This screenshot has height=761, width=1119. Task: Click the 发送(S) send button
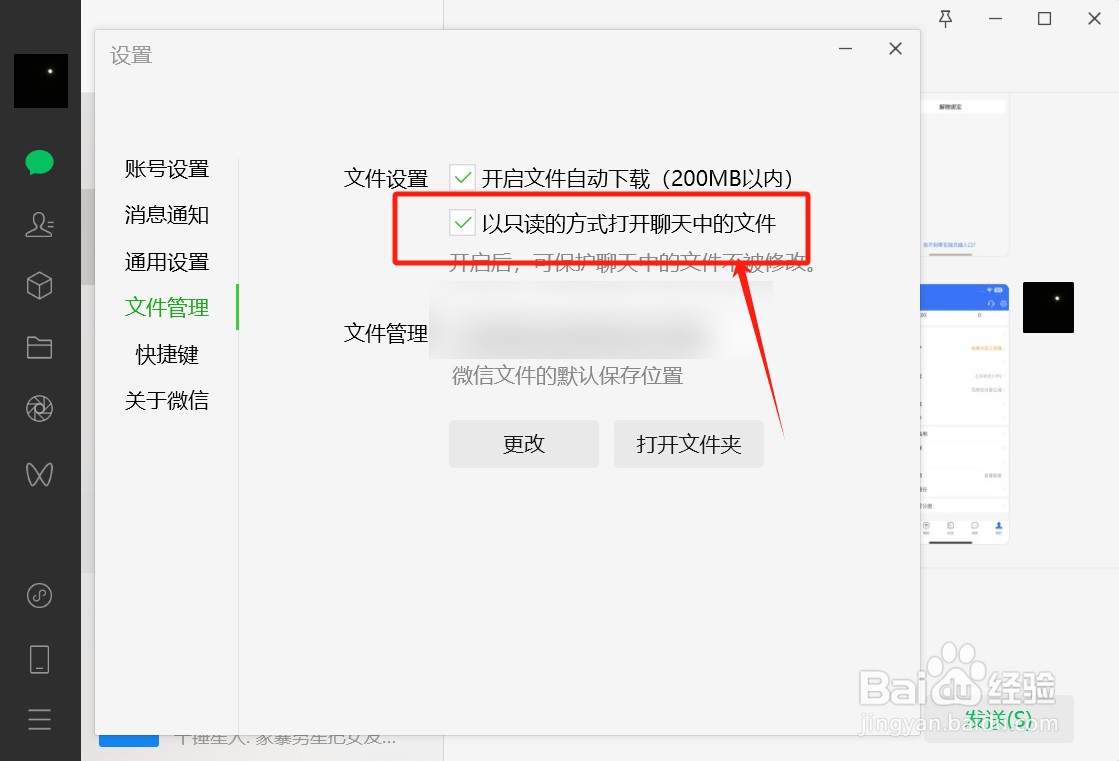click(999, 719)
